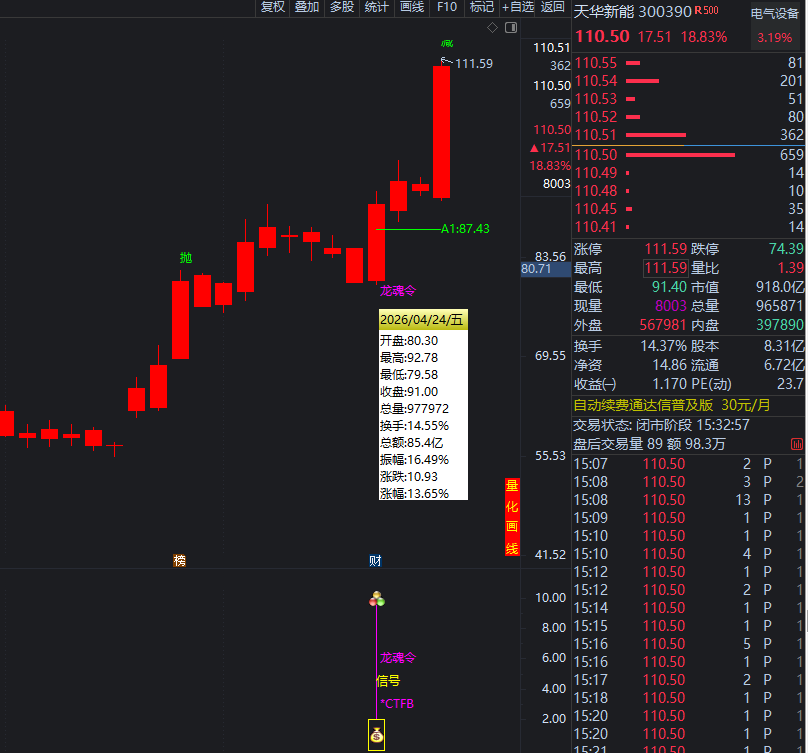Click the boxed 最高 111.59 value
This screenshot has height=753, width=808.
pyautogui.click(x=666, y=268)
